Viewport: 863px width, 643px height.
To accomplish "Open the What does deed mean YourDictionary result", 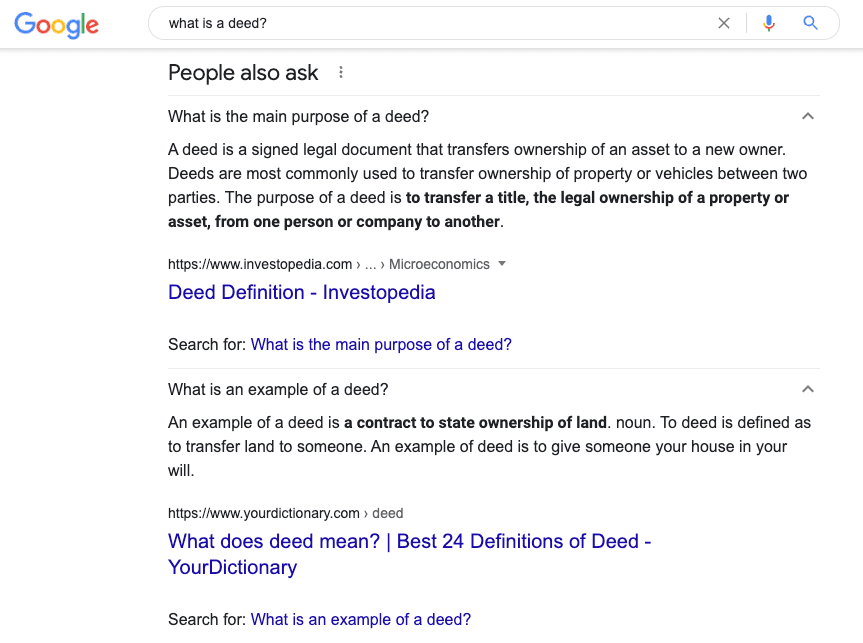I will pos(409,554).
